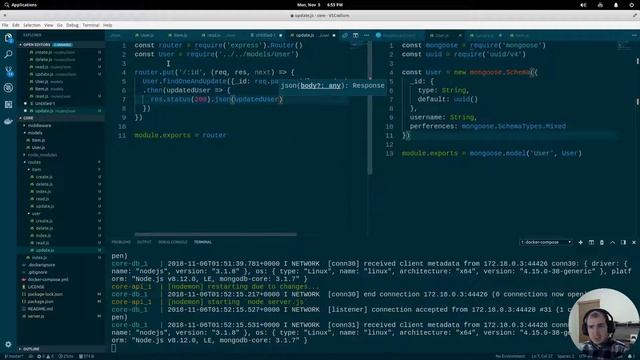The image size is (640, 360).
Task: Click the vertical scrollbar of left editor
Action: pos(370,108)
